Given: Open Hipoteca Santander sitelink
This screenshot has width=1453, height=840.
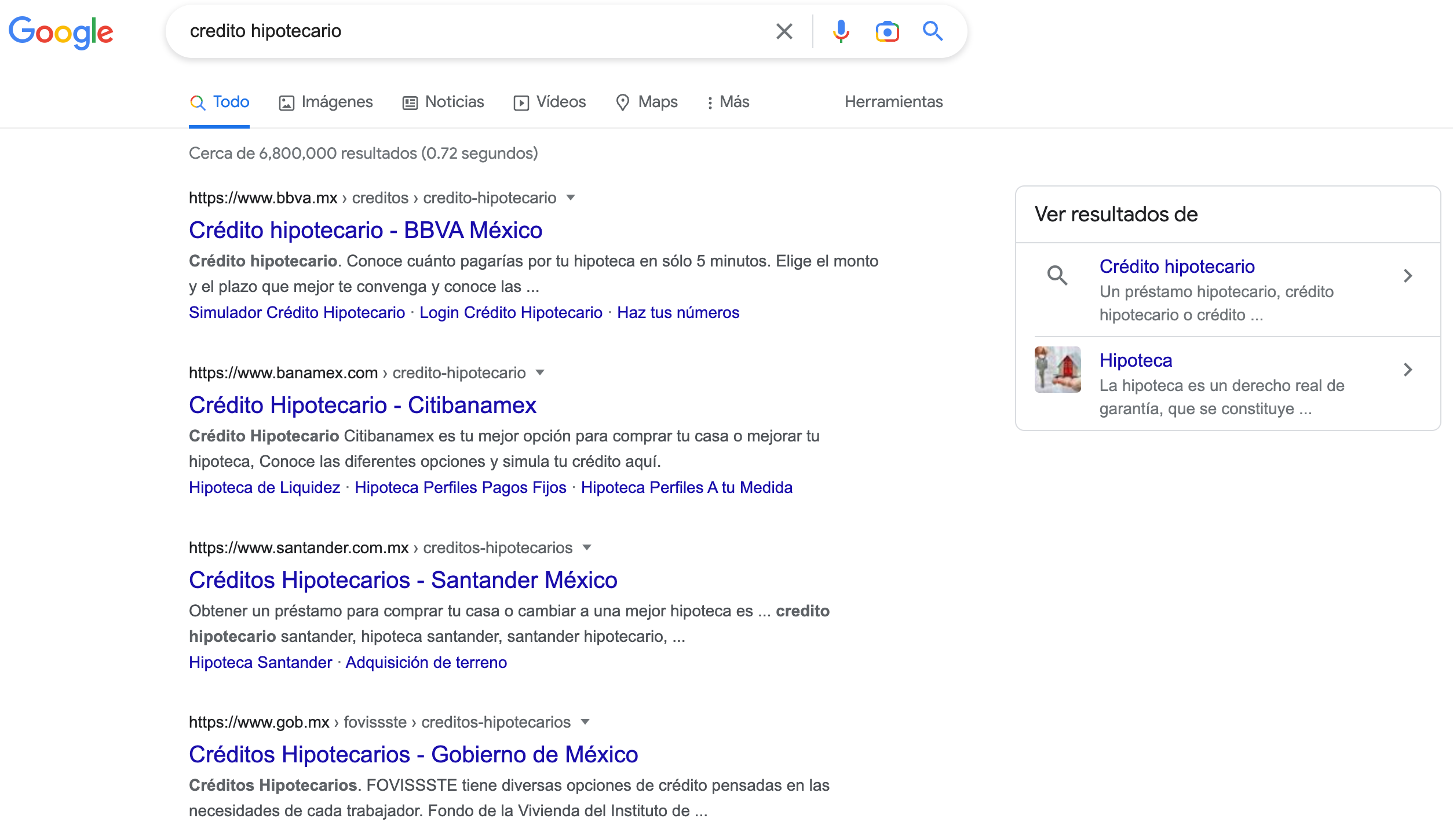Looking at the screenshot, I should point(260,663).
